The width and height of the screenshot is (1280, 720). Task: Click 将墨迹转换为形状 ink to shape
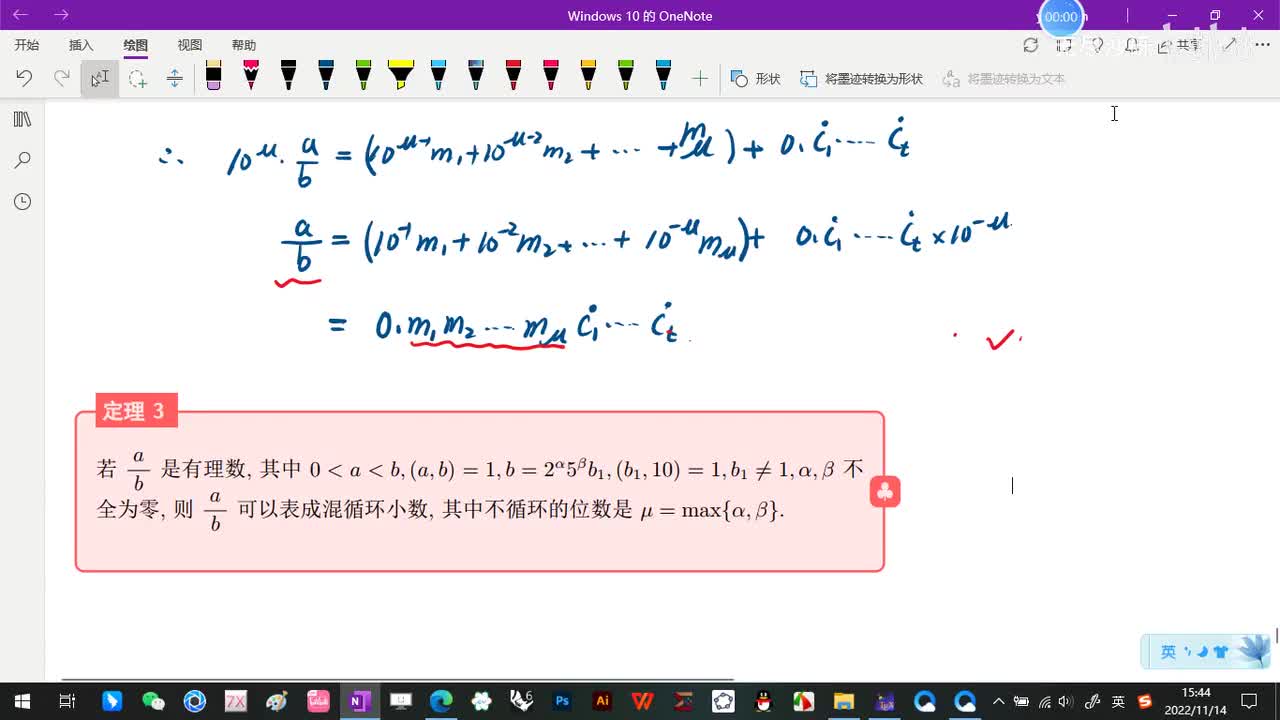click(x=861, y=78)
